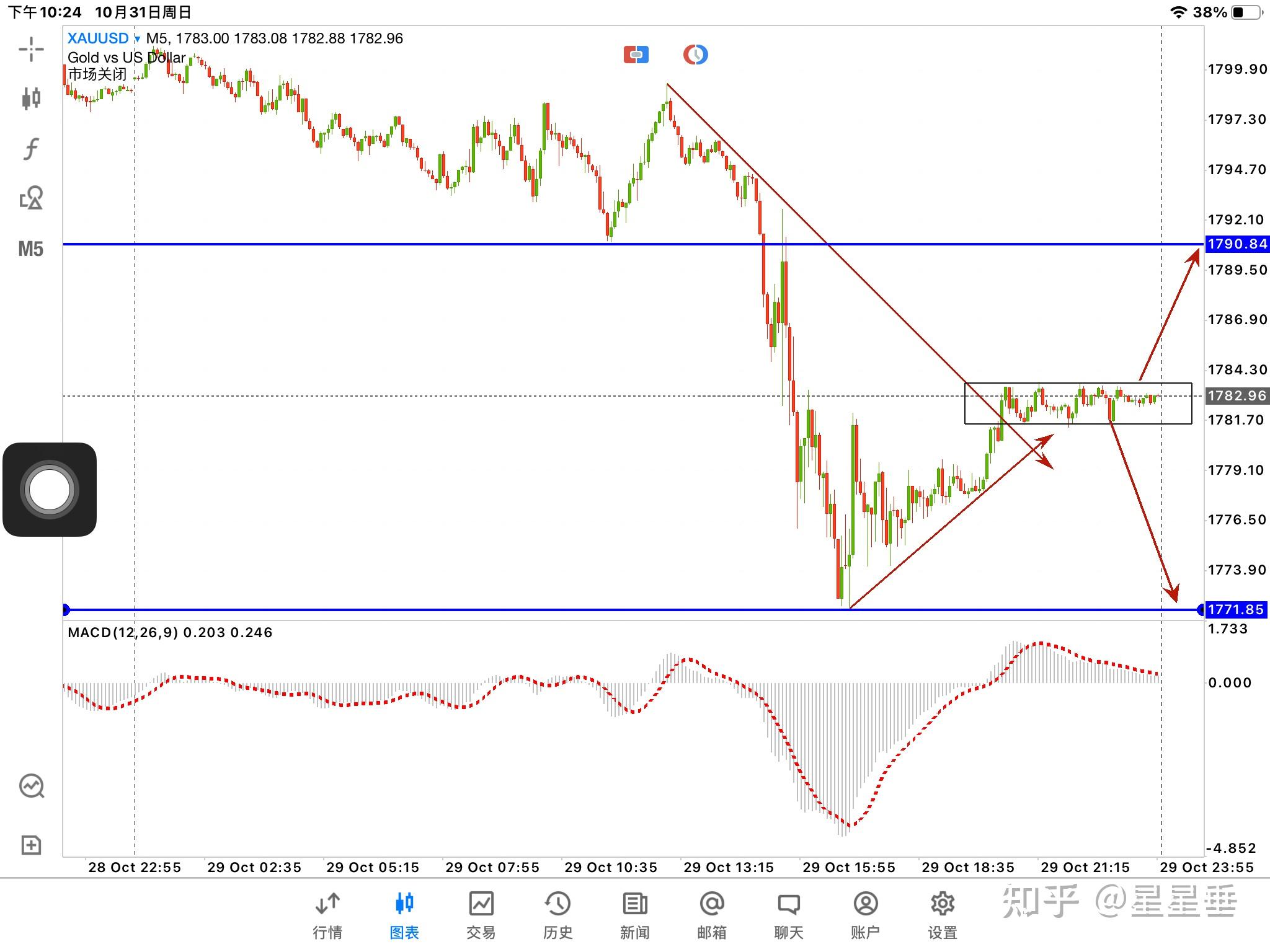
Task: Select the 1790.84 horizontal line price label
Action: point(1237,244)
